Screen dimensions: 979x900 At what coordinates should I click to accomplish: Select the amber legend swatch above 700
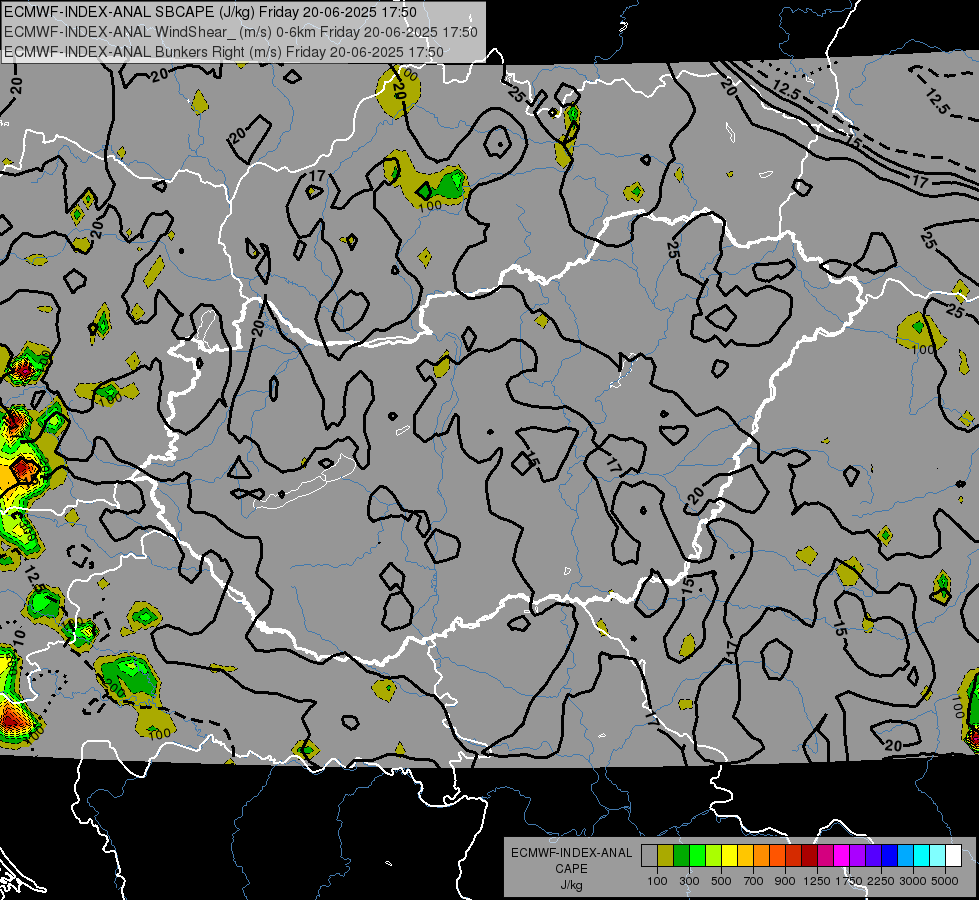click(x=745, y=856)
